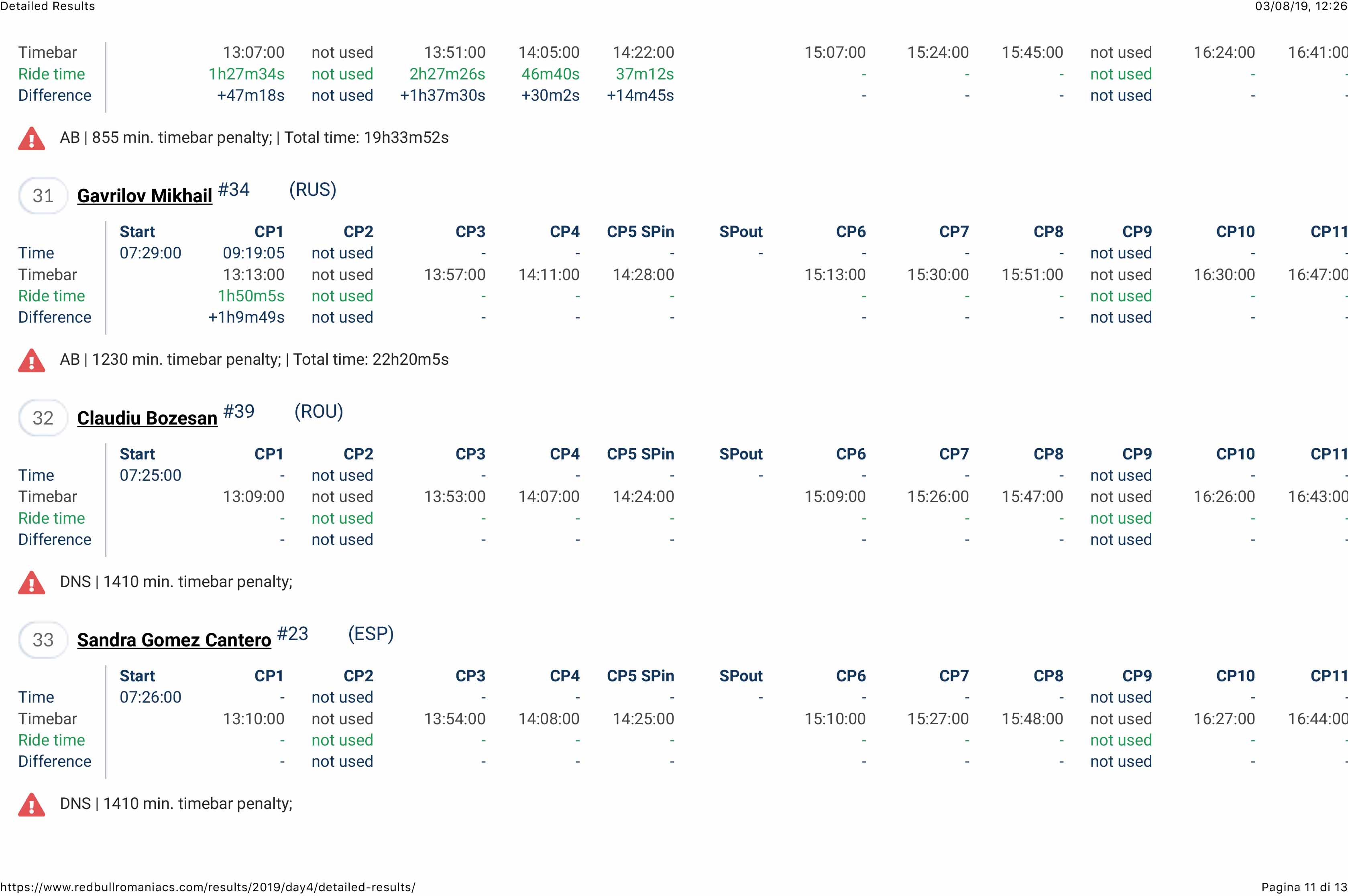Image resolution: width=1348 pixels, height=896 pixels.
Task: Click the Detailed Results page header
Action: [47, 6]
